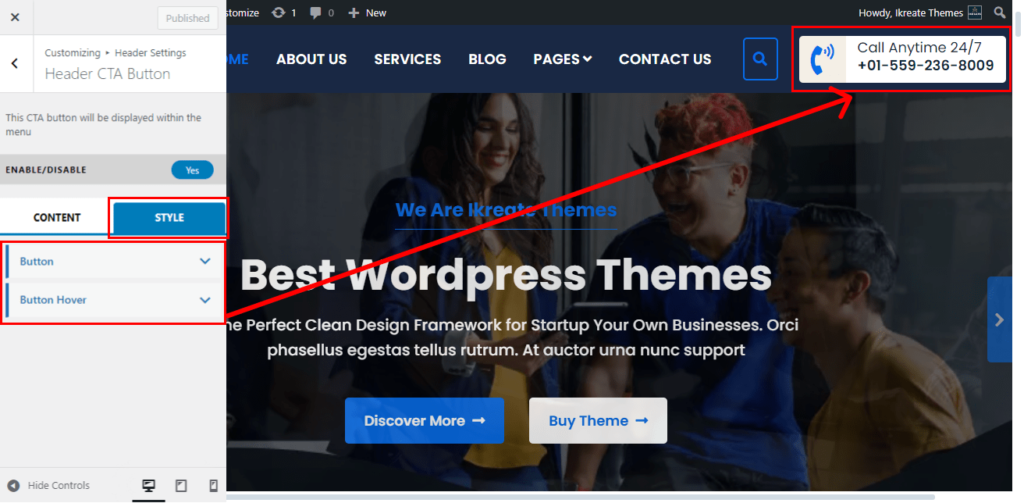Switch to desktop preview device icon
Viewport: 1024px width, 503px height.
pos(148,485)
